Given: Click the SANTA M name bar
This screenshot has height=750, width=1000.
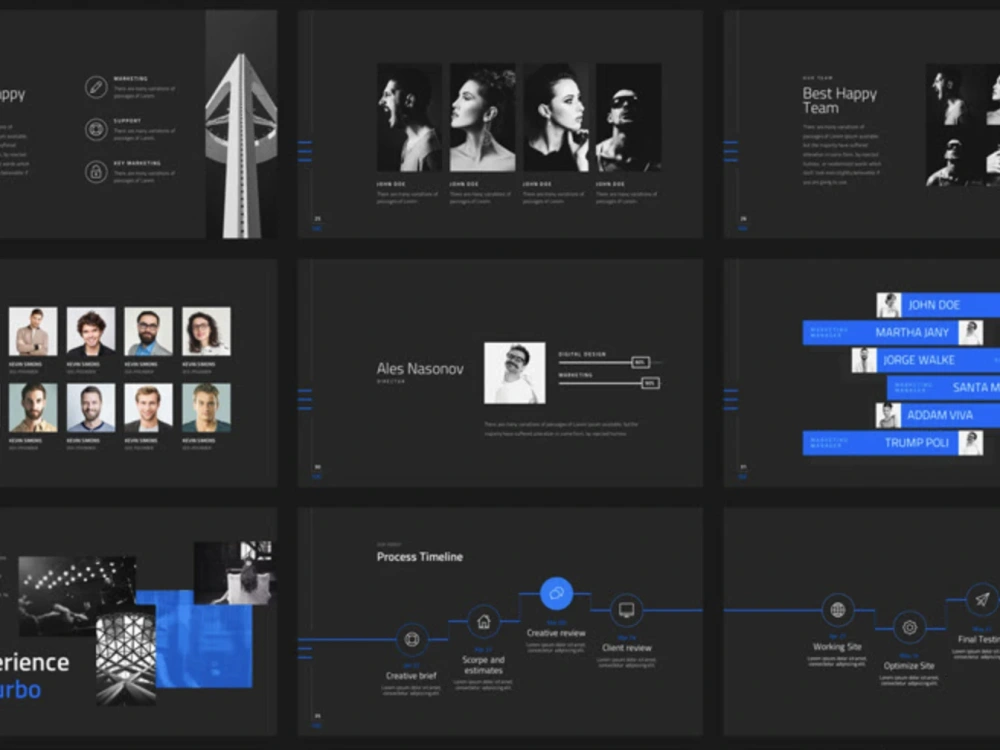Looking at the screenshot, I should pos(944,388).
